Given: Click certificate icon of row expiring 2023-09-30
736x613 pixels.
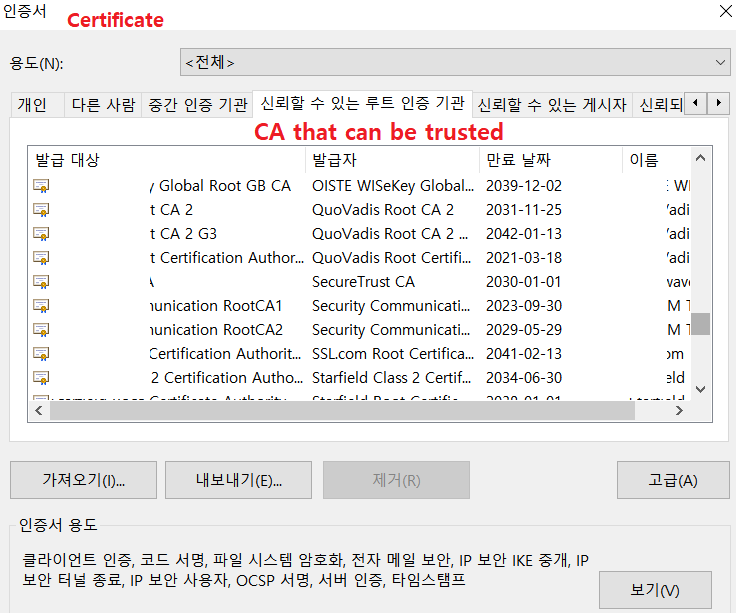Looking at the screenshot, I should [41, 306].
